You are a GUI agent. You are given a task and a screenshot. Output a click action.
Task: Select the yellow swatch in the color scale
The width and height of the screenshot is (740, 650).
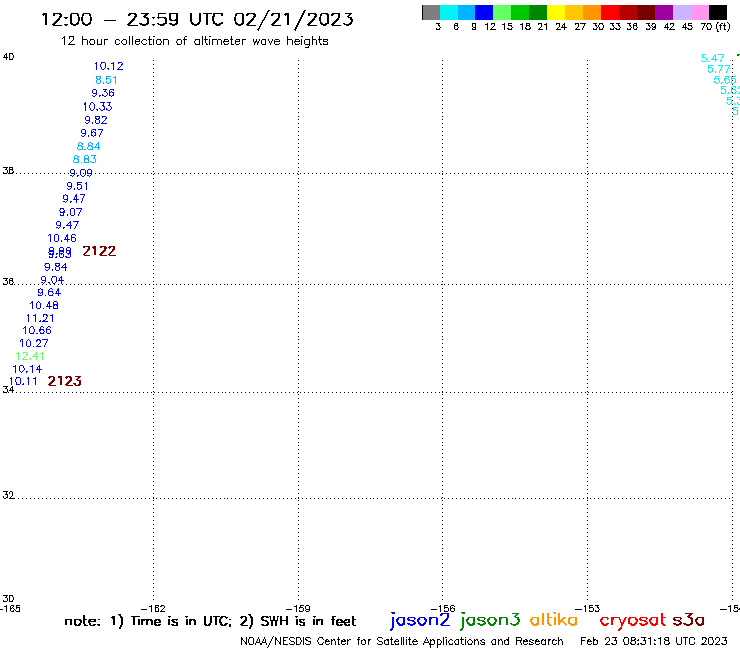click(x=556, y=12)
